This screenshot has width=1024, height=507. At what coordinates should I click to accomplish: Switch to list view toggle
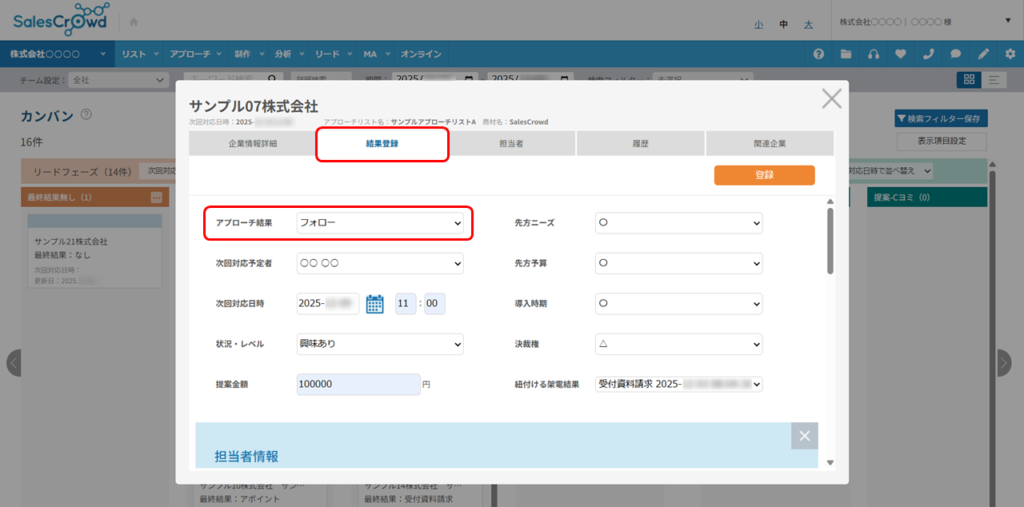(x=994, y=80)
